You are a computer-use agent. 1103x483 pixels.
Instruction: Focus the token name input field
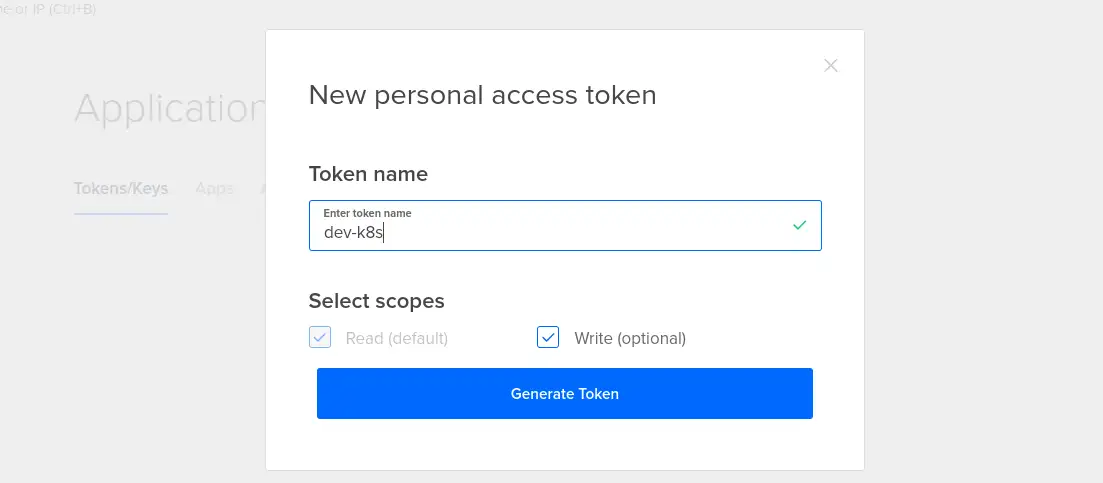coord(565,225)
